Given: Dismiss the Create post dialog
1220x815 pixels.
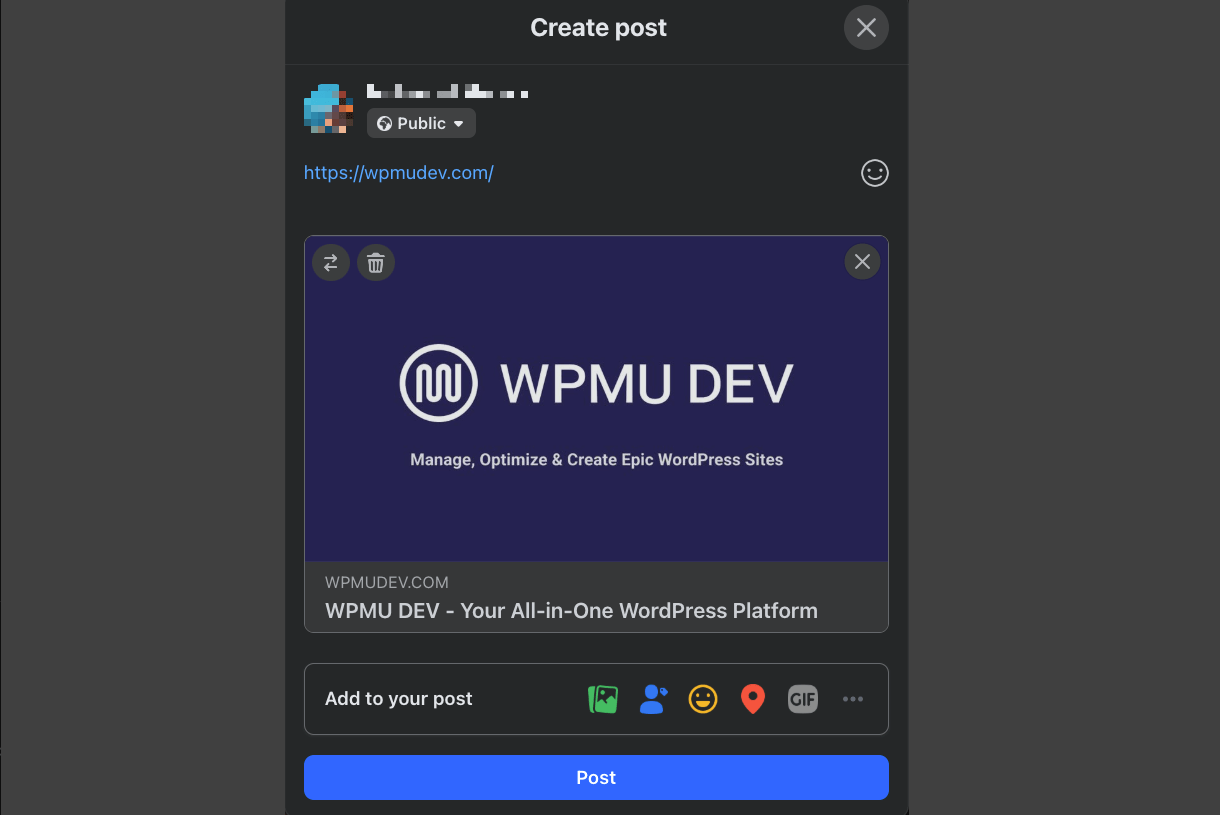Looking at the screenshot, I should click(x=866, y=27).
